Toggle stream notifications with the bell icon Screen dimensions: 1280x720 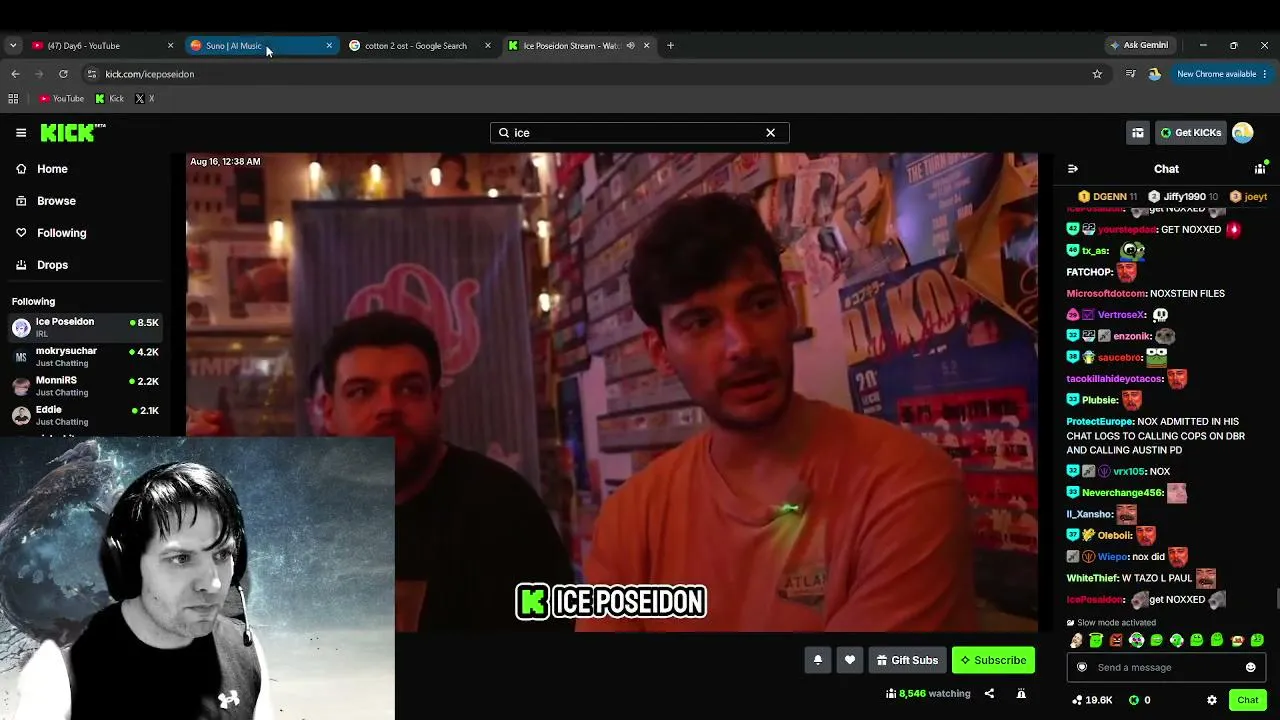coord(817,660)
